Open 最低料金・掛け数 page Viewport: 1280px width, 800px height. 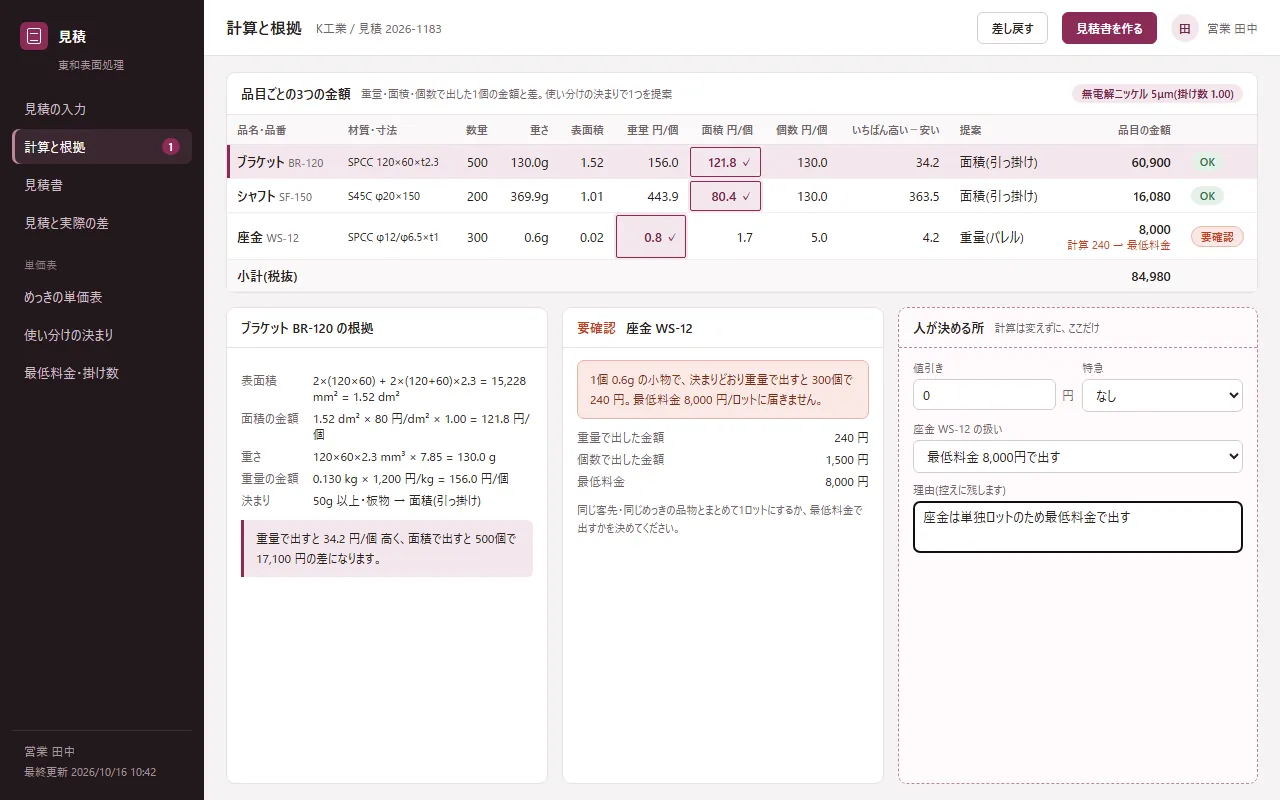(x=102, y=373)
